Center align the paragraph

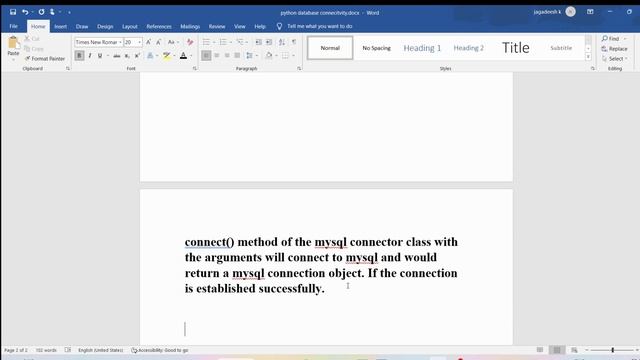217,56
